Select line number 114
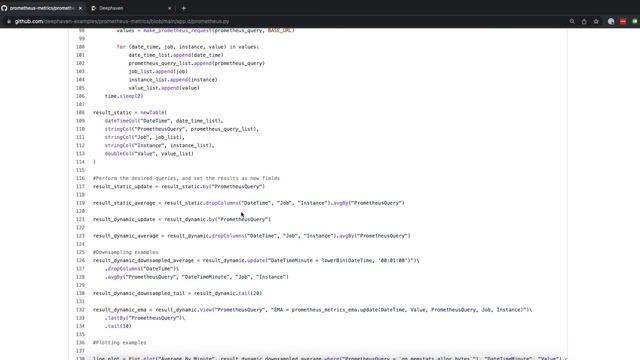 tap(80, 162)
